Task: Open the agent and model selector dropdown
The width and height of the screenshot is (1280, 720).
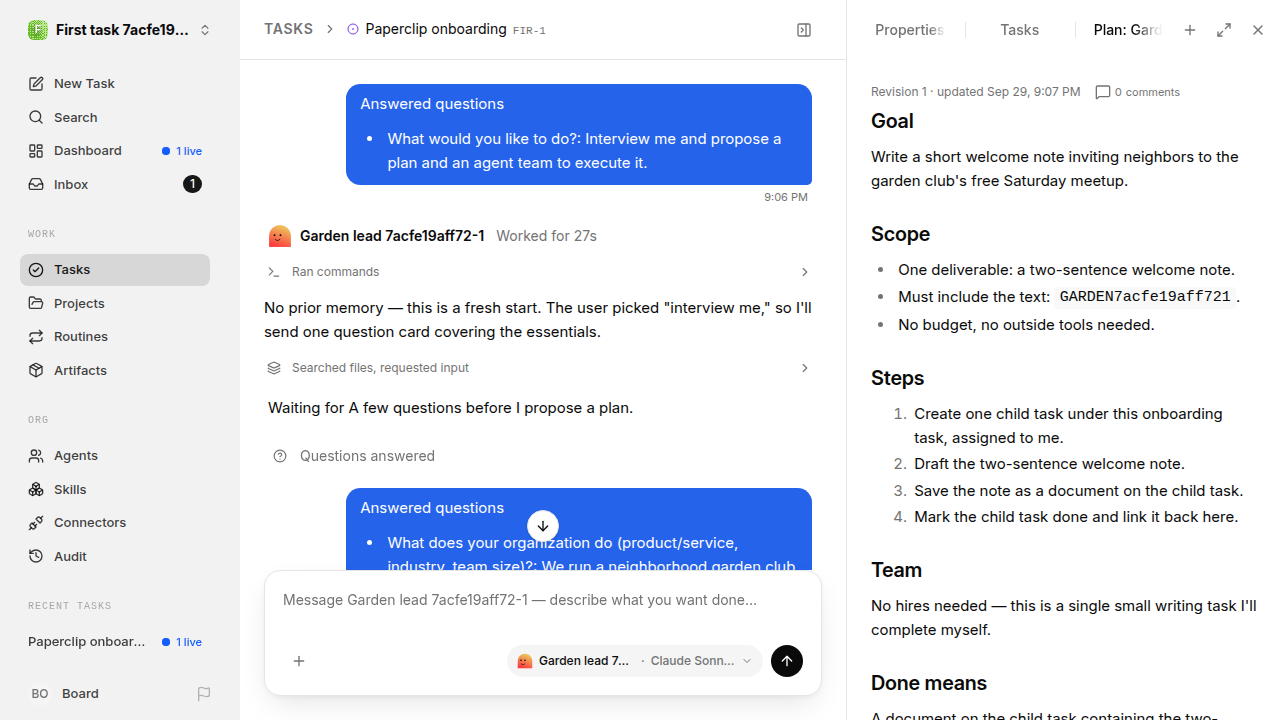Action: (635, 661)
